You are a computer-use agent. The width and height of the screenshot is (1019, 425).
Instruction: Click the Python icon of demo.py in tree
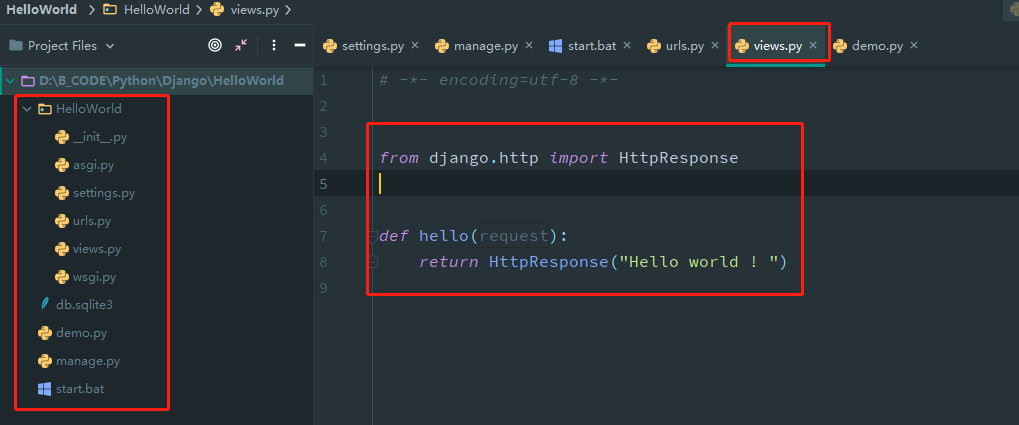[45, 333]
